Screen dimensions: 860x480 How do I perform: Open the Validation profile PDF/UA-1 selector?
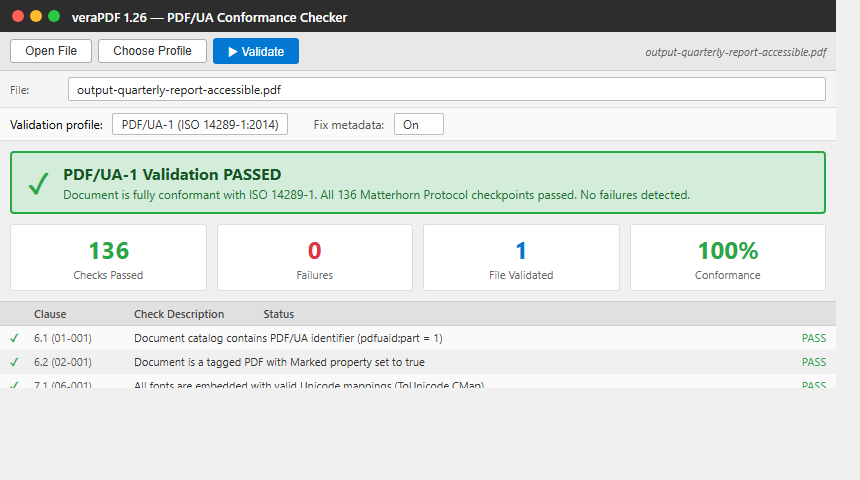(x=200, y=125)
